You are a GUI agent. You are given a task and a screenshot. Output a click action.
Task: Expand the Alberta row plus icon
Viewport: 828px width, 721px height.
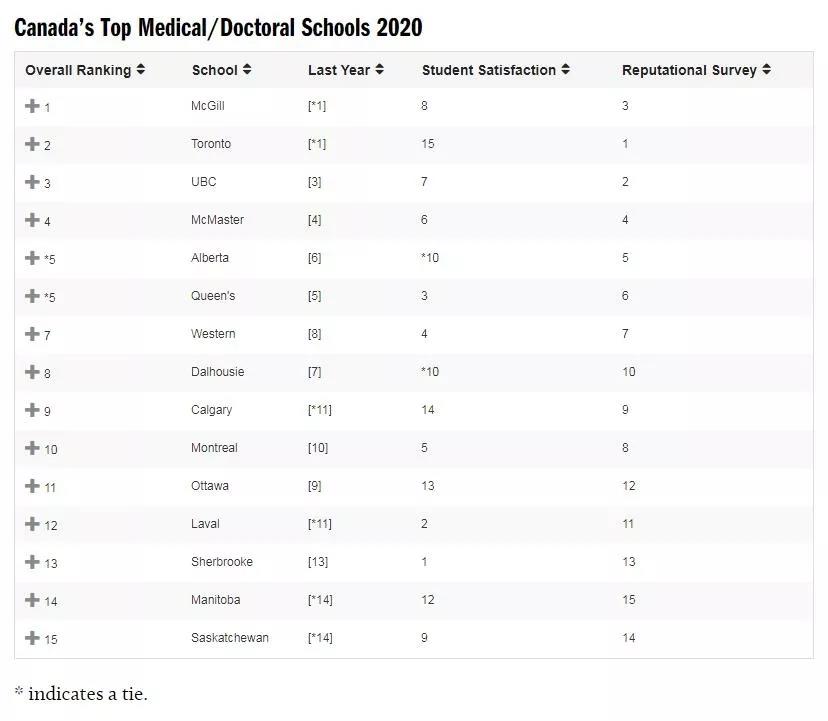click(32, 258)
